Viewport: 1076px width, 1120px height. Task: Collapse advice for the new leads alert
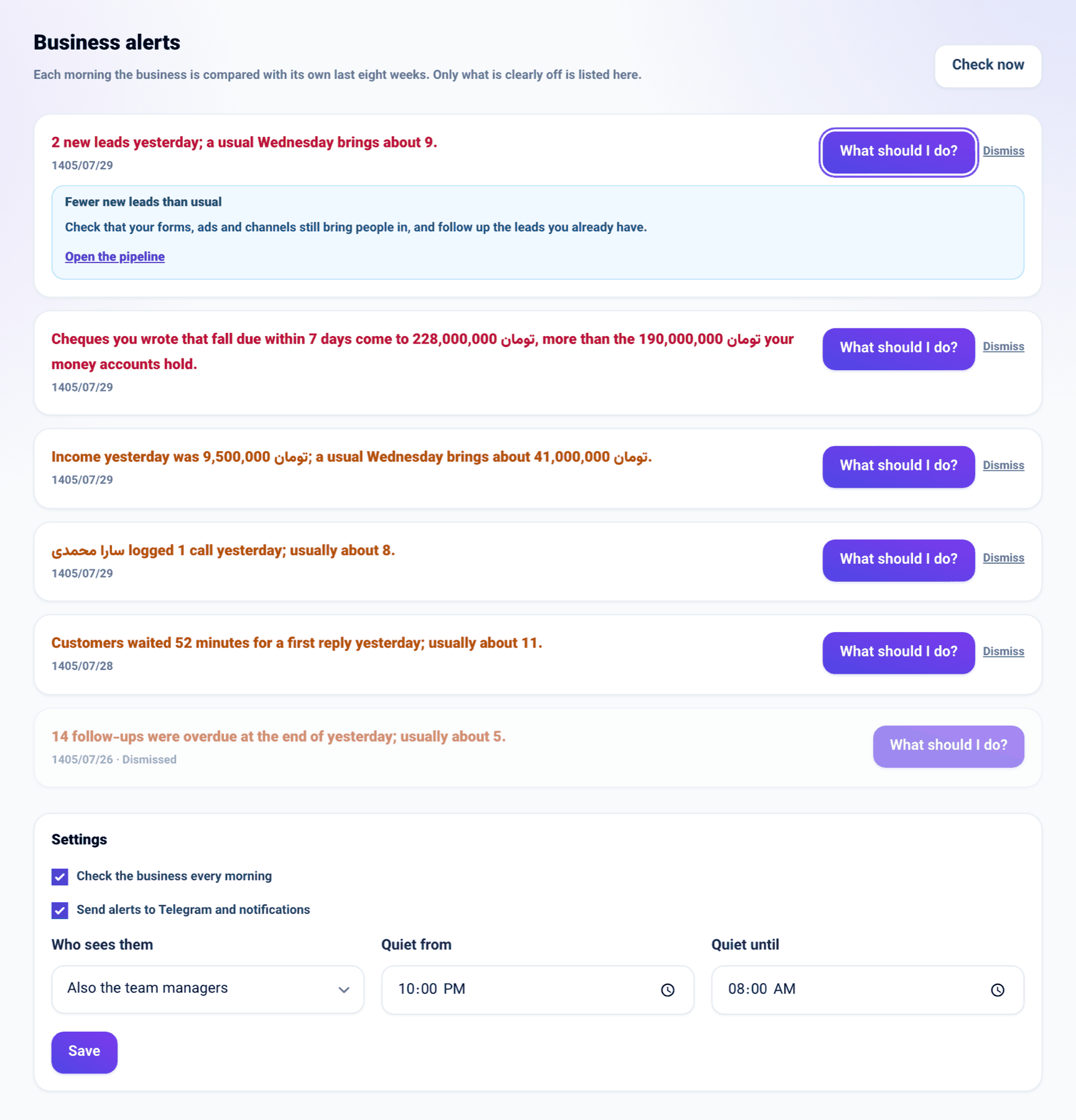pos(898,152)
